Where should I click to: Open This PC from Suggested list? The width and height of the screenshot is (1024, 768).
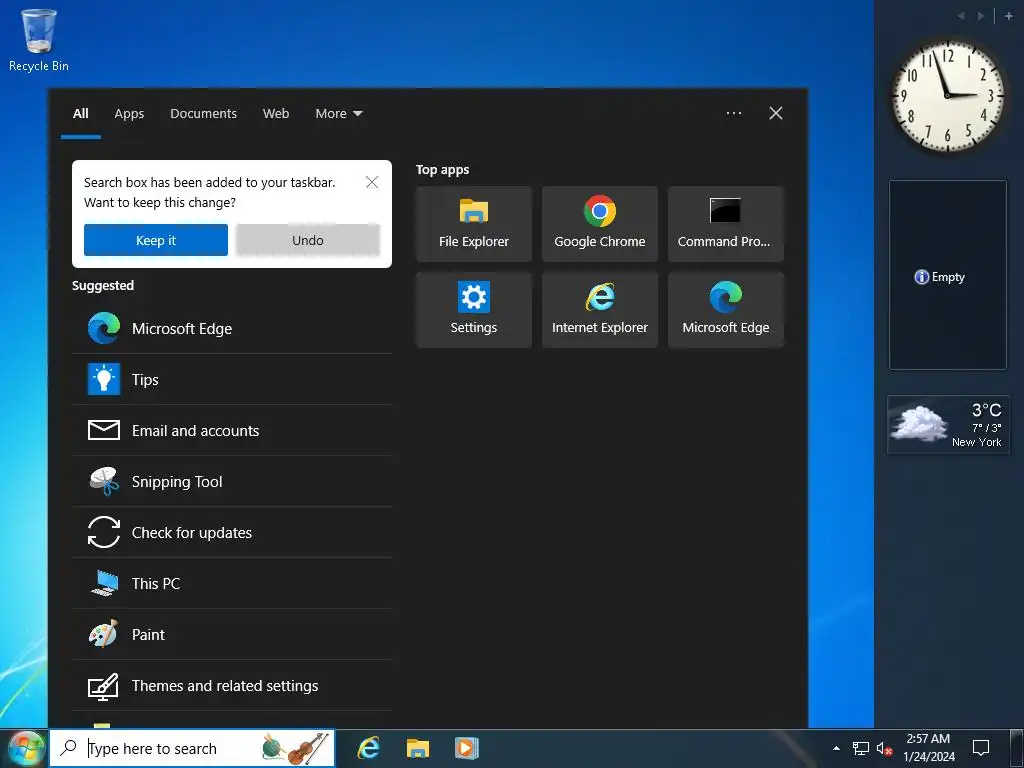click(232, 583)
